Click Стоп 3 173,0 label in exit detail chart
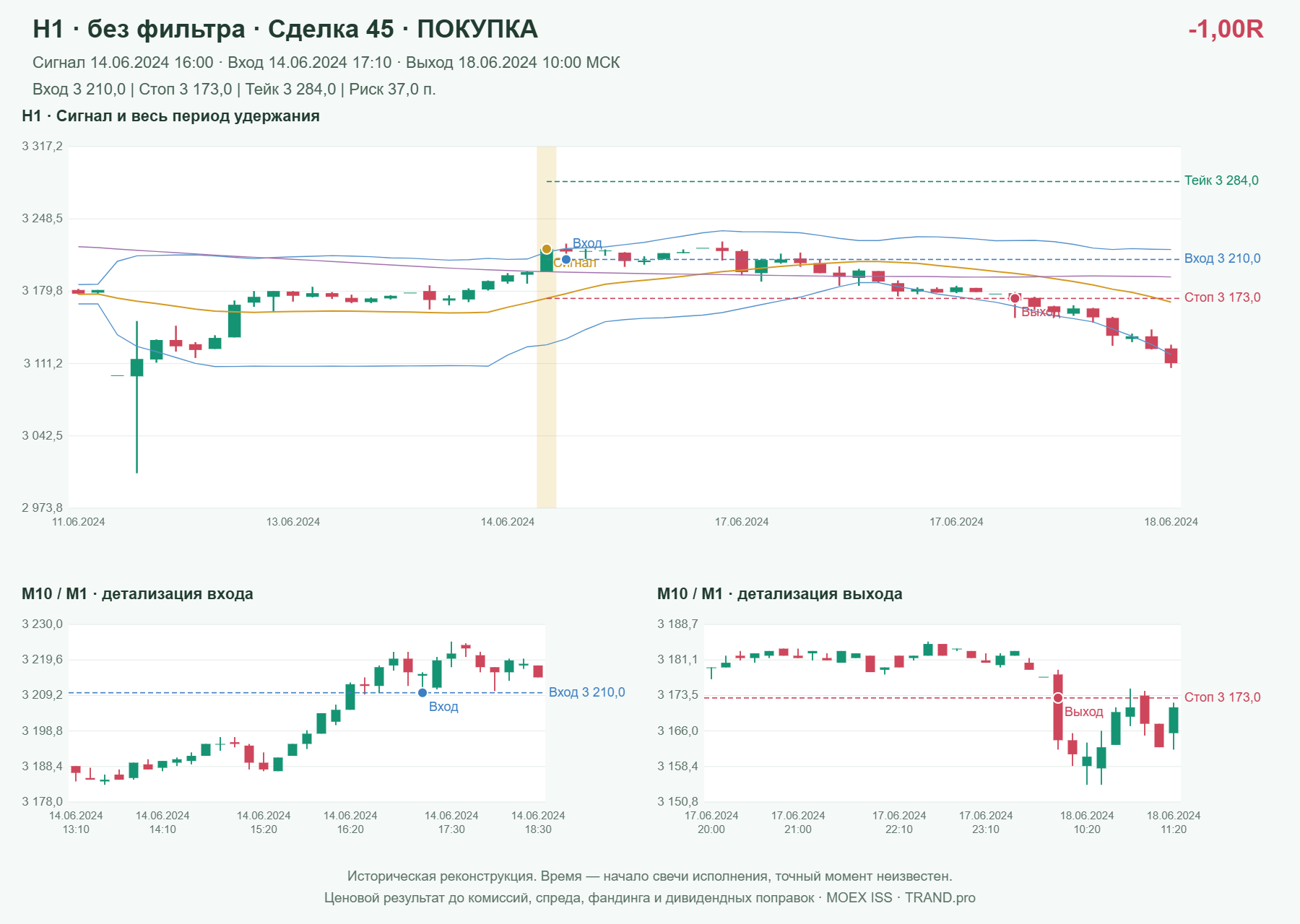This screenshot has width=1300, height=924. click(x=1222, y=697)
